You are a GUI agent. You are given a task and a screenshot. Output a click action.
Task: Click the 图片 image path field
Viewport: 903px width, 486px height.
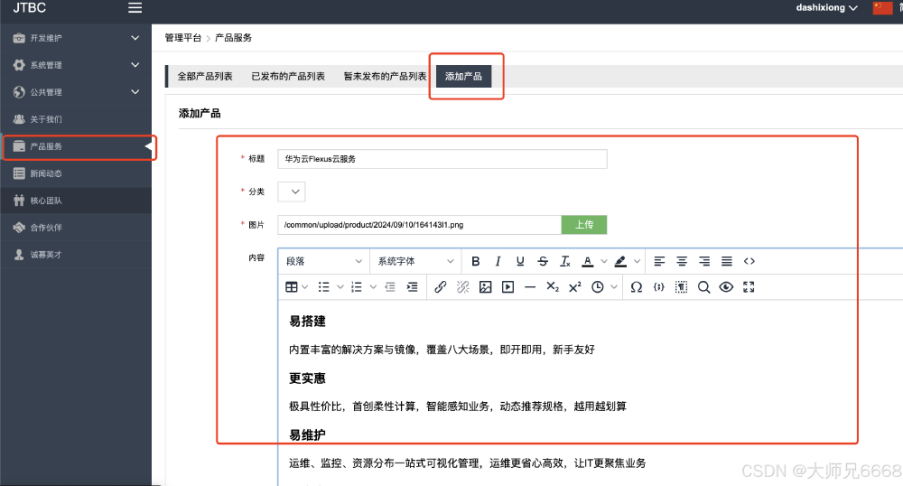point(419,225)
